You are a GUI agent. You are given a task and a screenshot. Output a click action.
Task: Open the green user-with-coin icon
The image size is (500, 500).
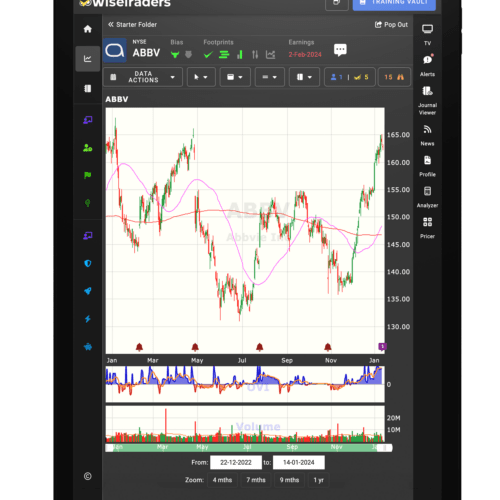pos(88,148)
